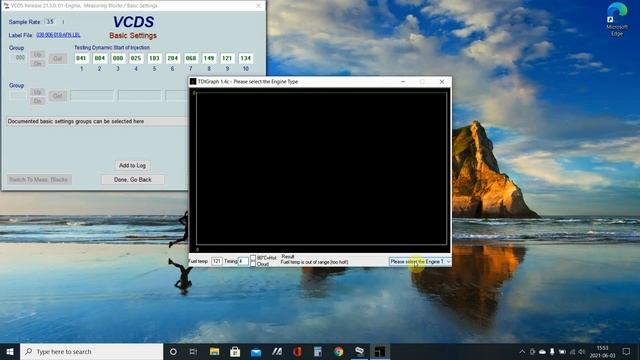The width and height of the screenshot is (640, 360).
Task: Click the TDIGraph title bar icon
Action: [x=193, y=82]
